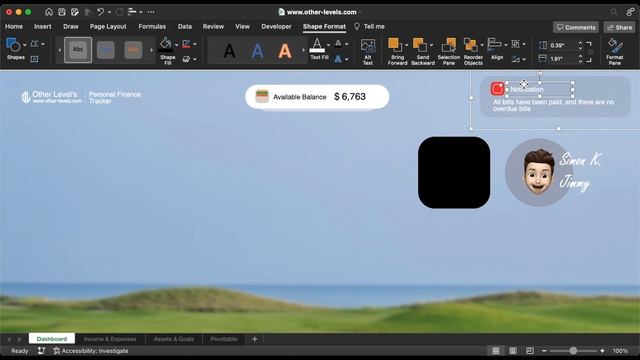Click the zoom slider handle

(x=573, y=351)
